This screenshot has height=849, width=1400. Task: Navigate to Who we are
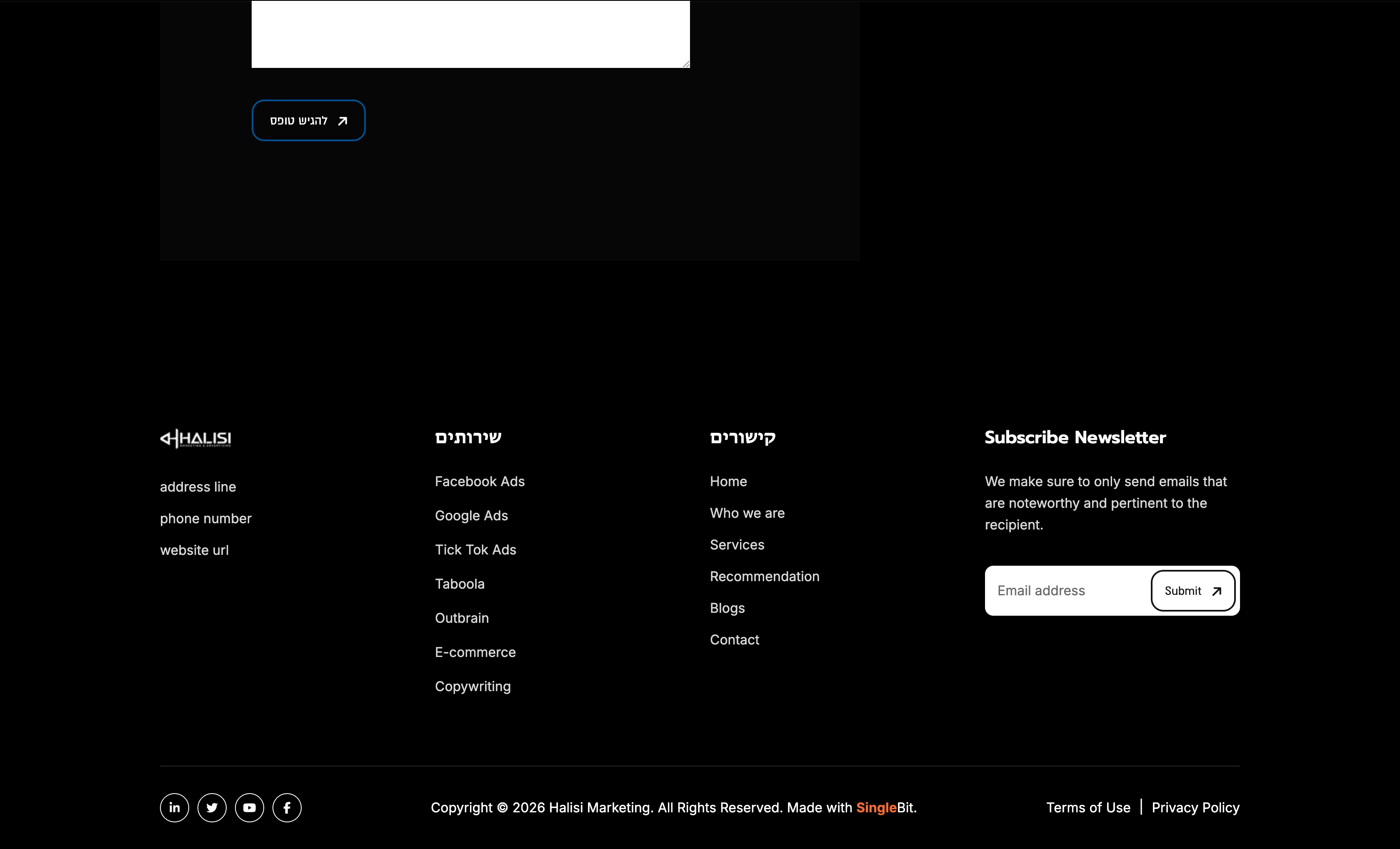[x=747, y=513]
